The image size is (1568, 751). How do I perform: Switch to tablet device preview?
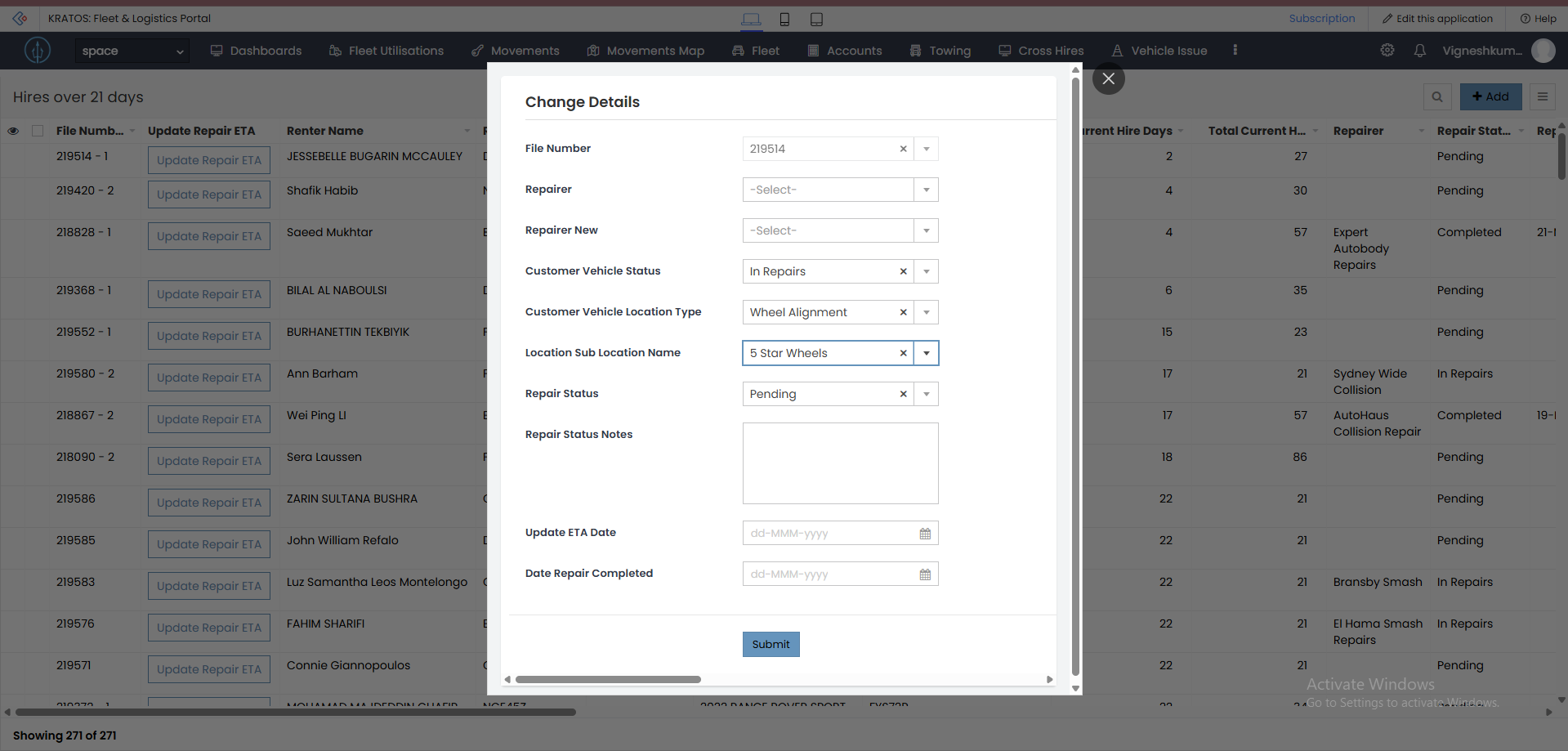click(x=816, y=19)
